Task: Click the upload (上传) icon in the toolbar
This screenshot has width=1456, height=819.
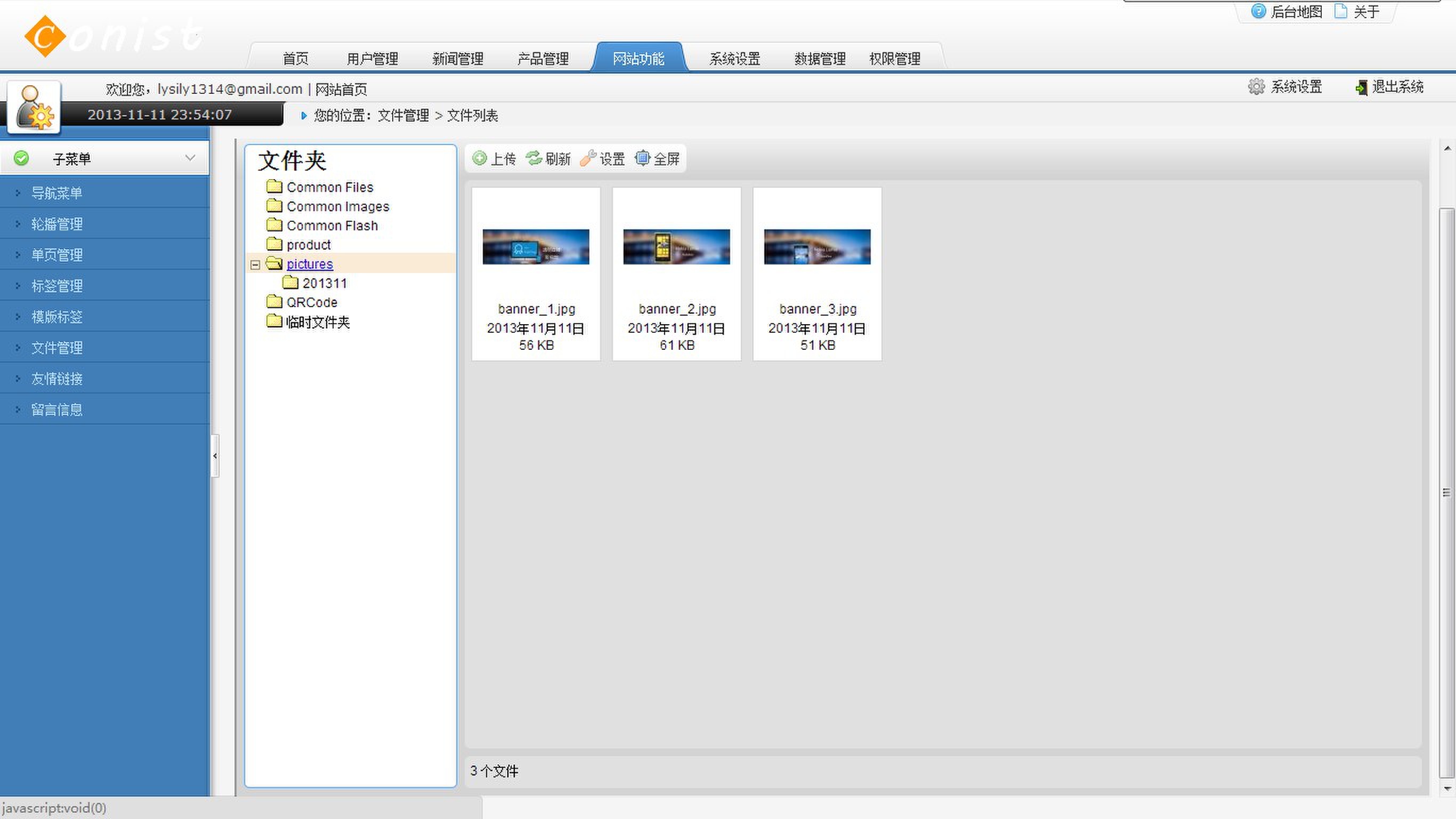Action: click(479, 158)
